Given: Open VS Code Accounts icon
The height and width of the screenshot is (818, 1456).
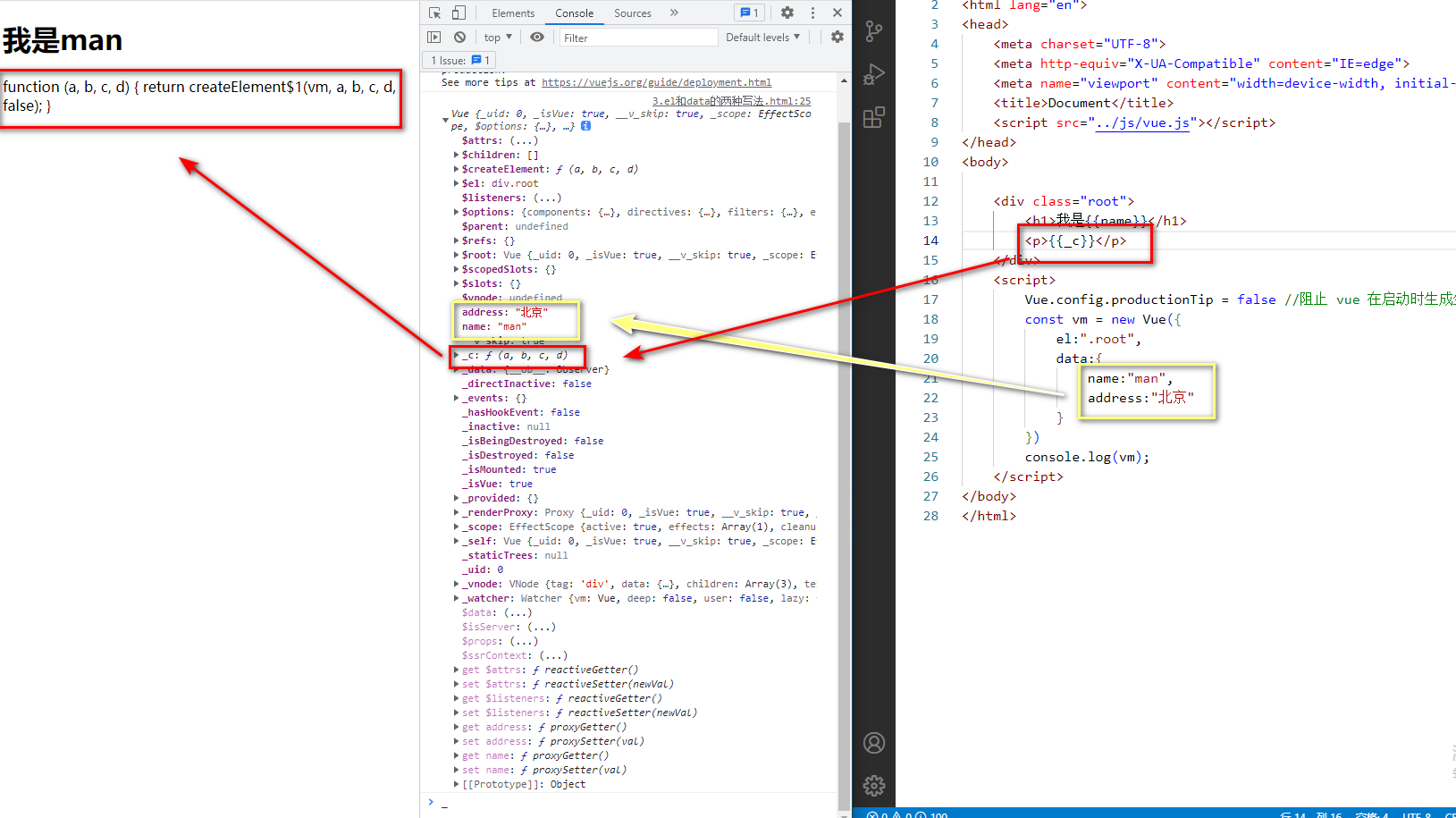Looking at the screenshot, I should point(874,743).
